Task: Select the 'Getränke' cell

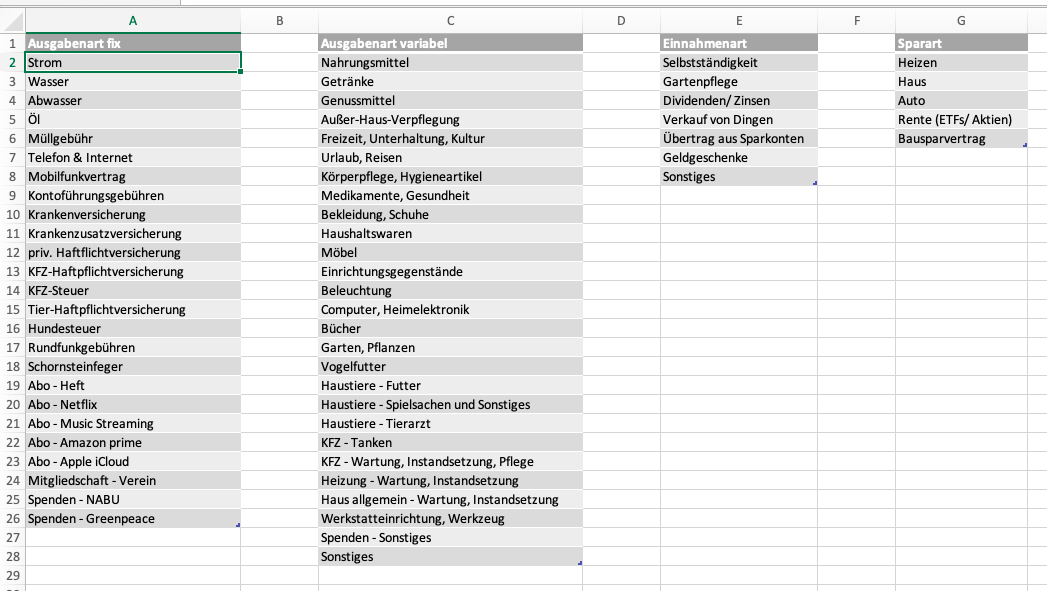Action: 451,81
